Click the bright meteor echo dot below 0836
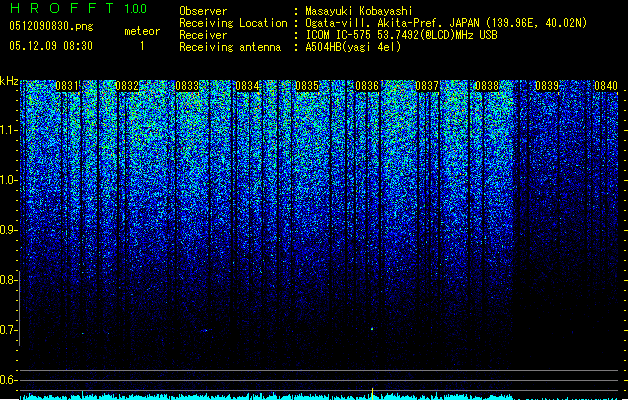Viewport: 629px width, 400px height. coord(372,329)
